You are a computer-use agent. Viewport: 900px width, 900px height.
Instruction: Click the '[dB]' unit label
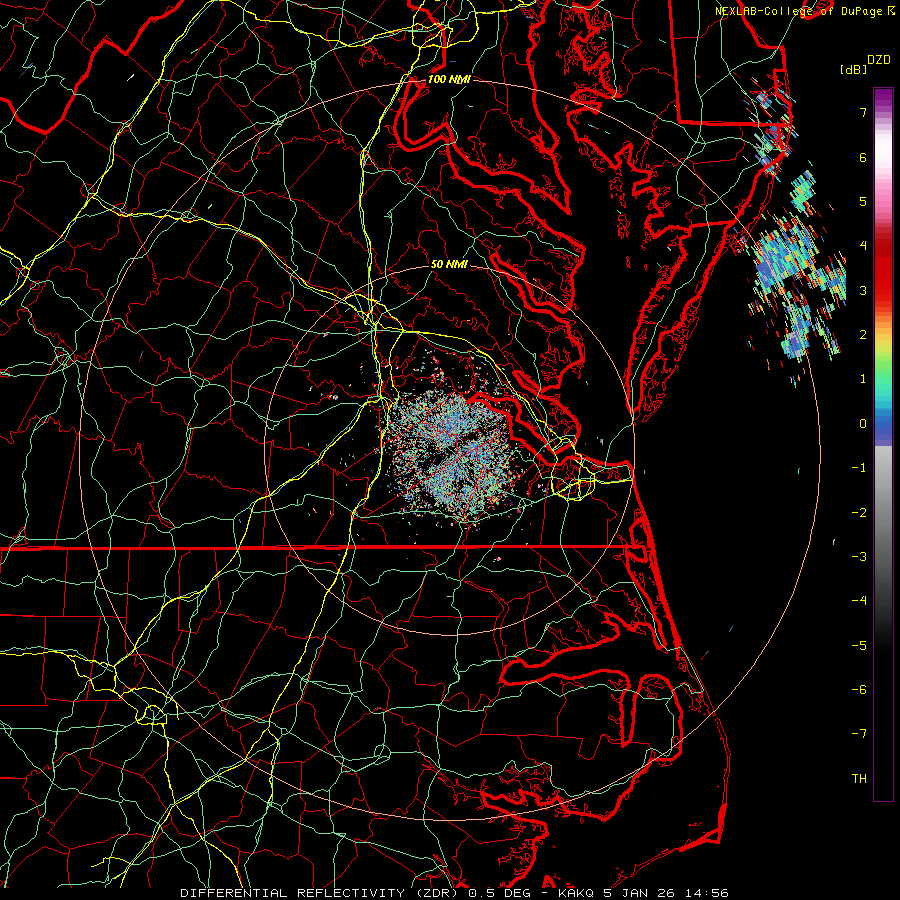pos(853,69)
